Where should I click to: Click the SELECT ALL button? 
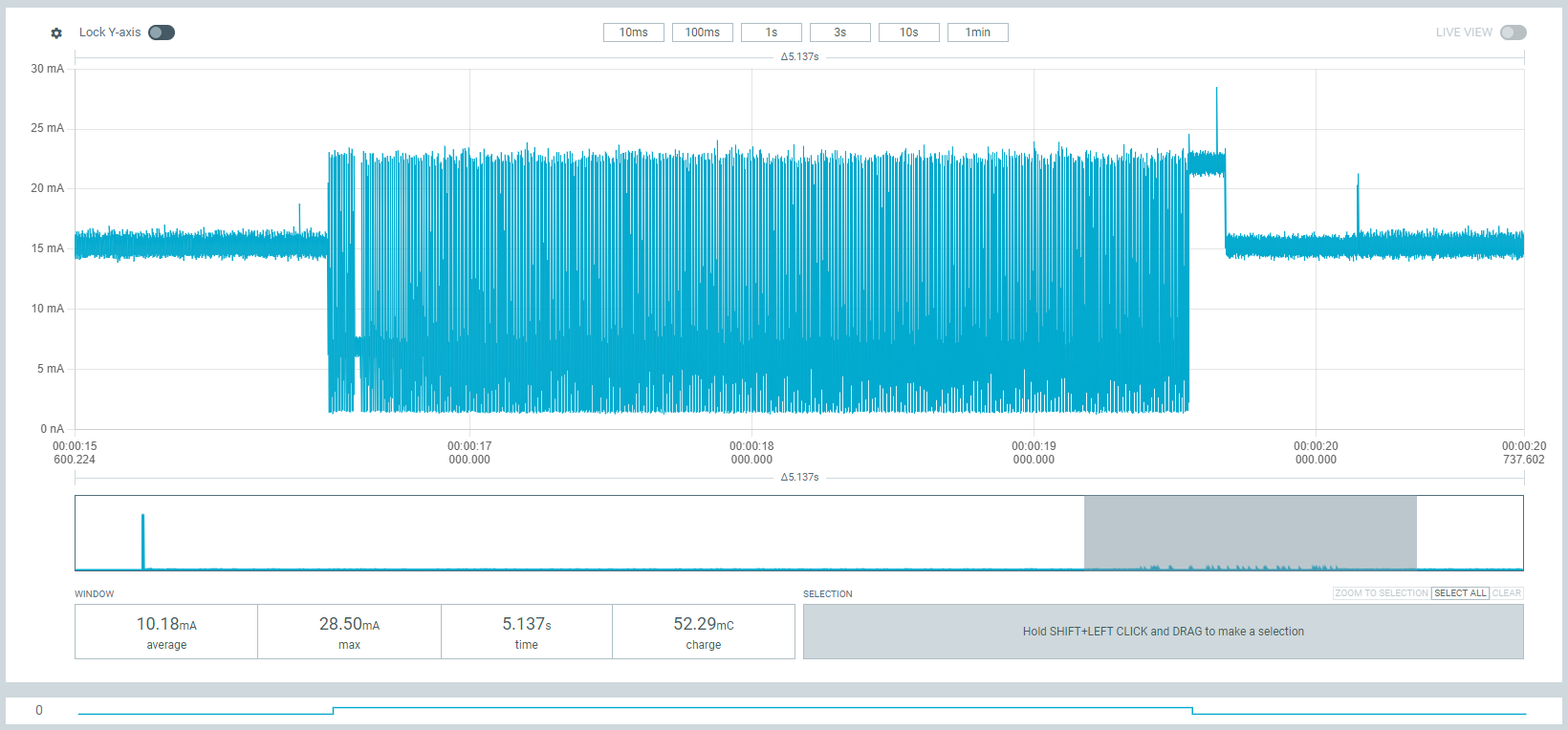coord(1460,593)
